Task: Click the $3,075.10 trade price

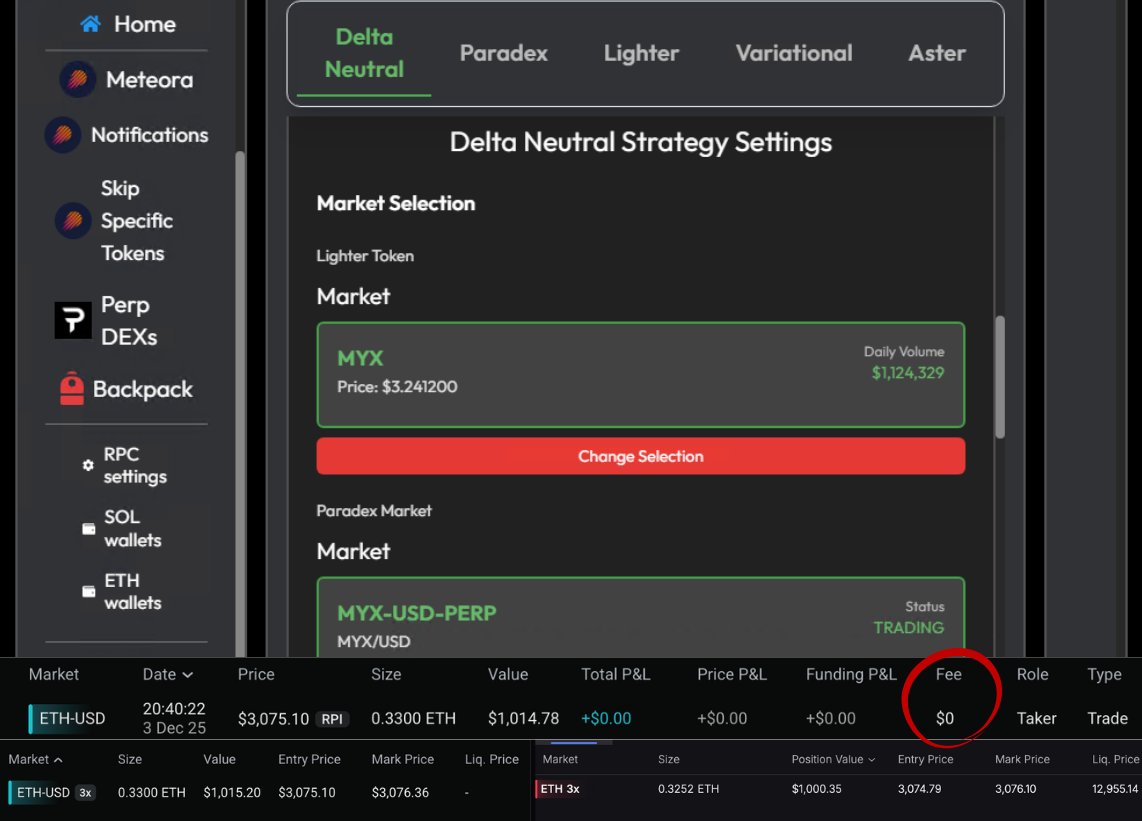Action: [x=273, y=719]
